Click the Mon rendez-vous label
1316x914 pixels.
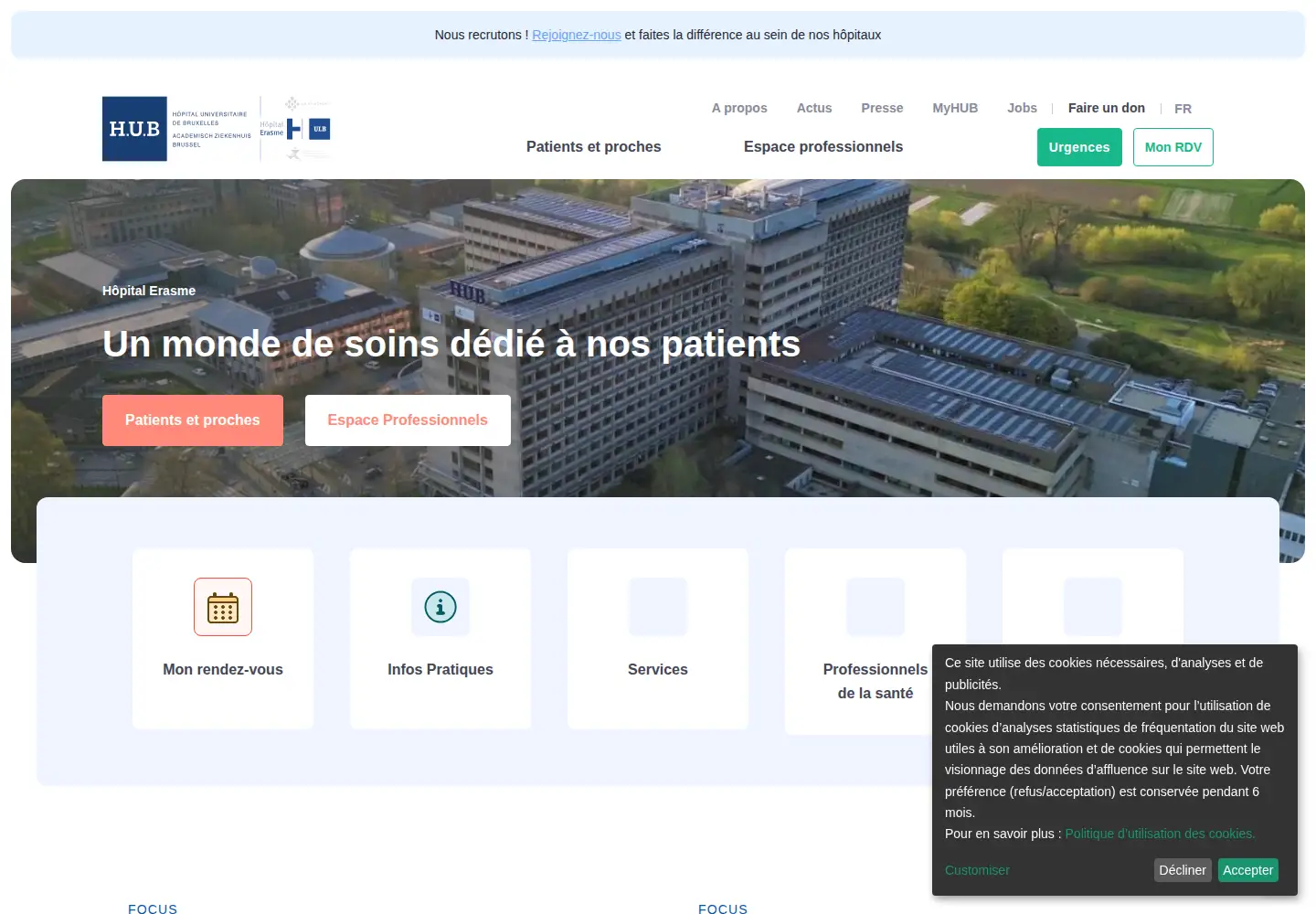pos(223,669)
